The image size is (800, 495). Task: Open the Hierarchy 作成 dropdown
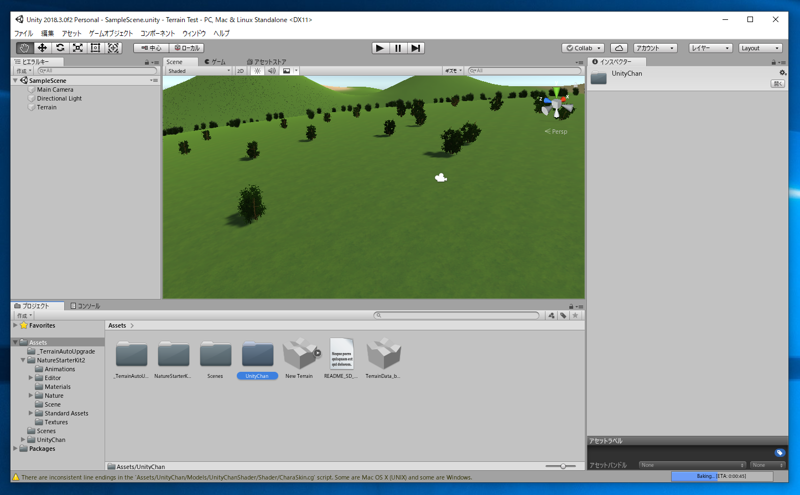tap(24, 71)
